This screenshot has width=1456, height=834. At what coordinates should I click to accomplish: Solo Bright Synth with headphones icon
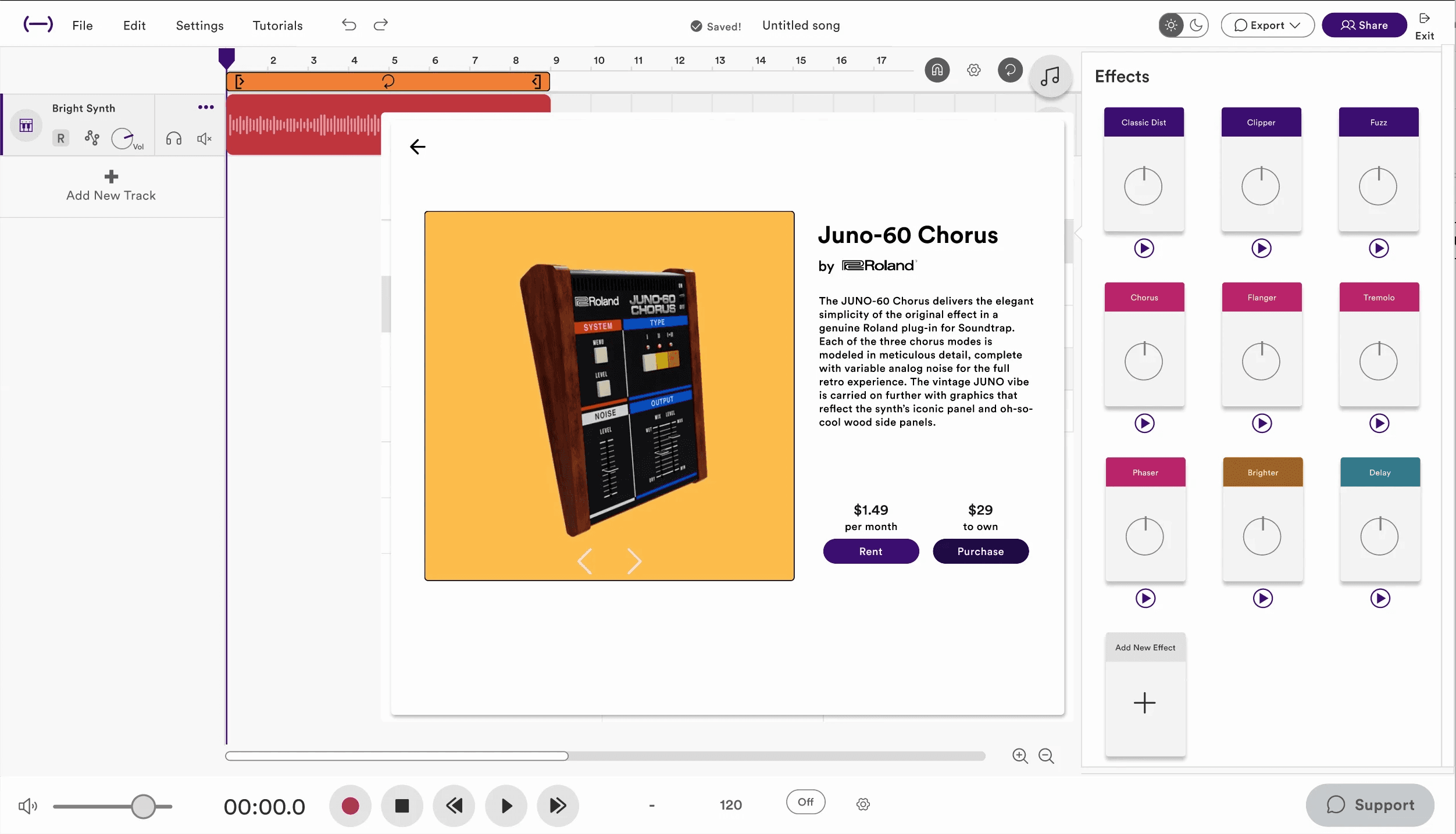174,138
